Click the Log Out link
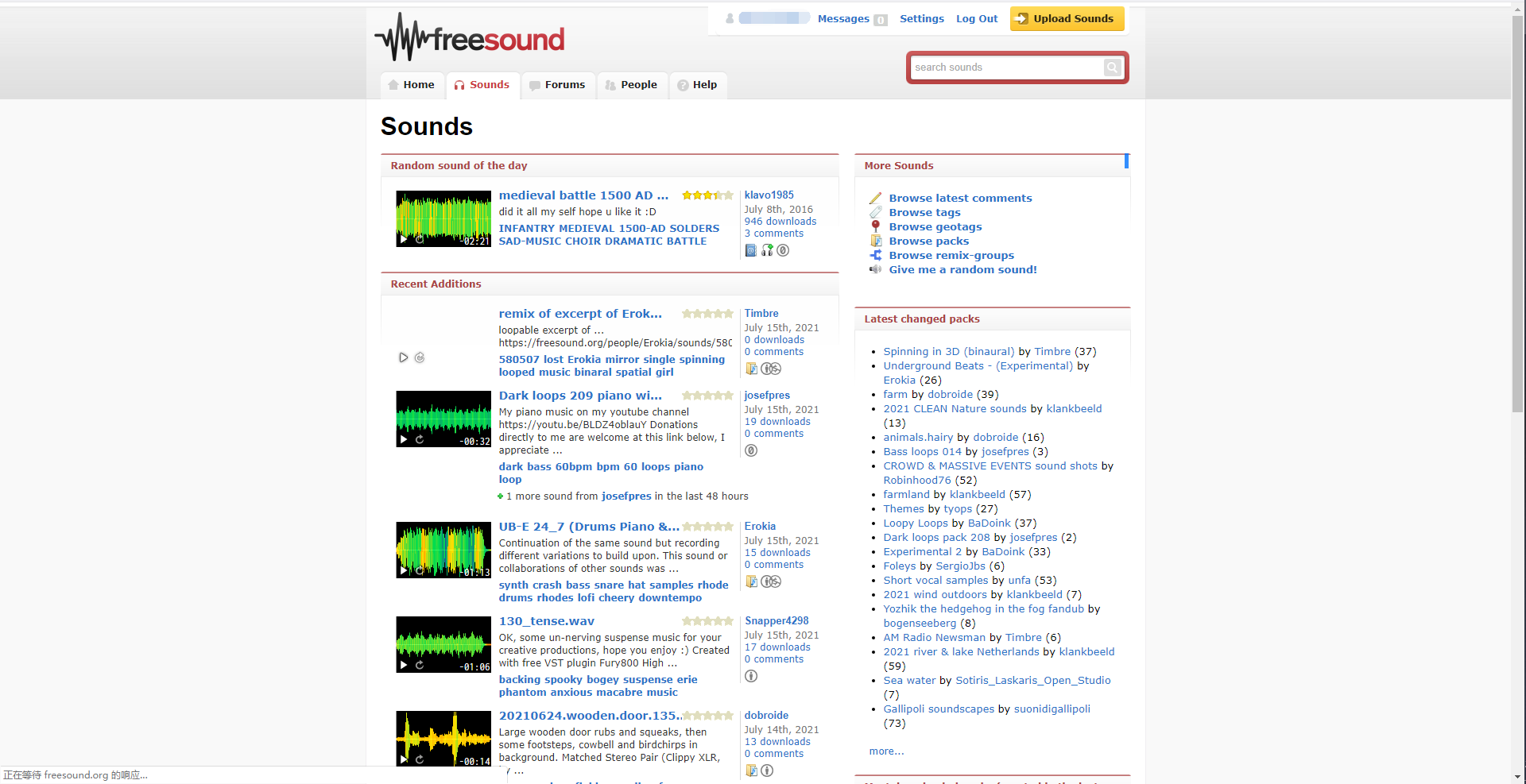 point(977,19)
